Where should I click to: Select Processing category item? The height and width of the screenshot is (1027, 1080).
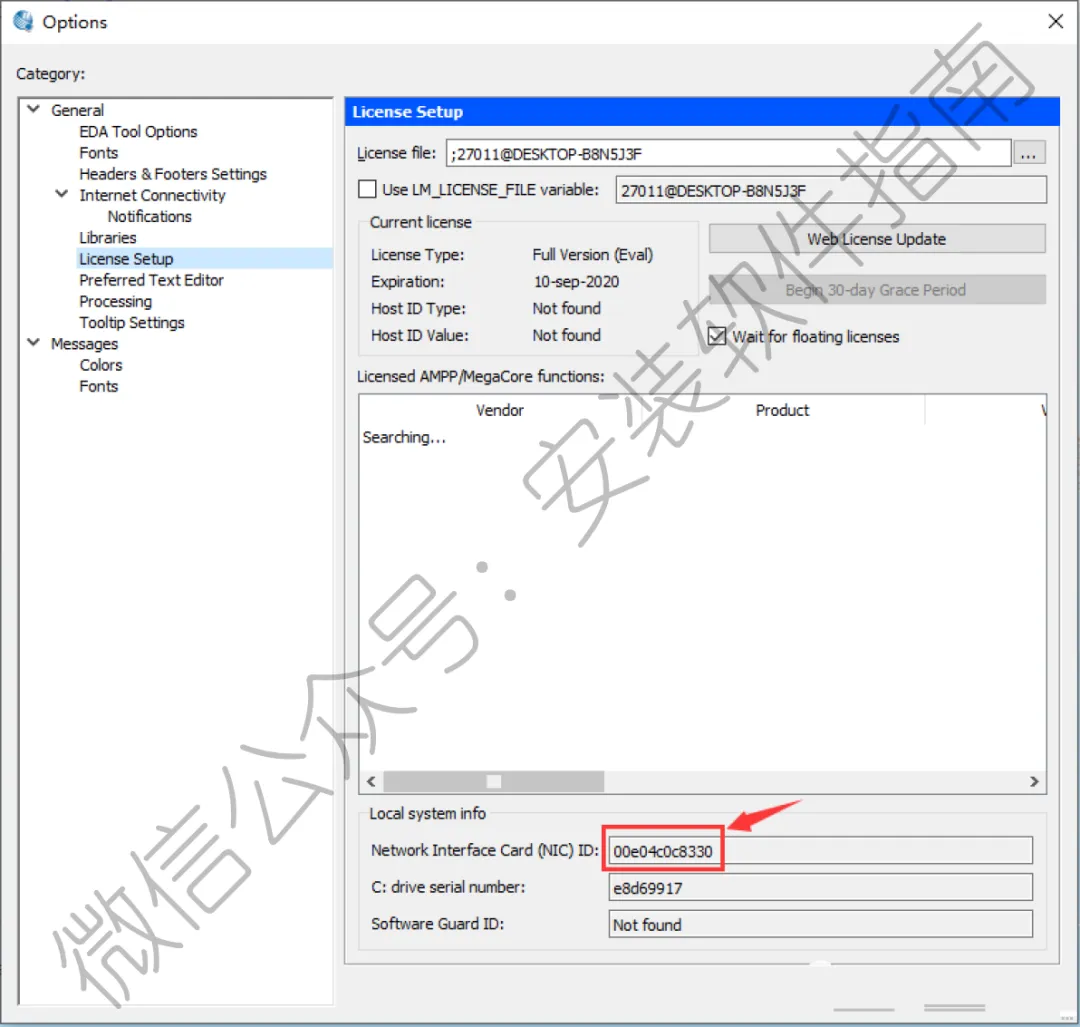115,302
